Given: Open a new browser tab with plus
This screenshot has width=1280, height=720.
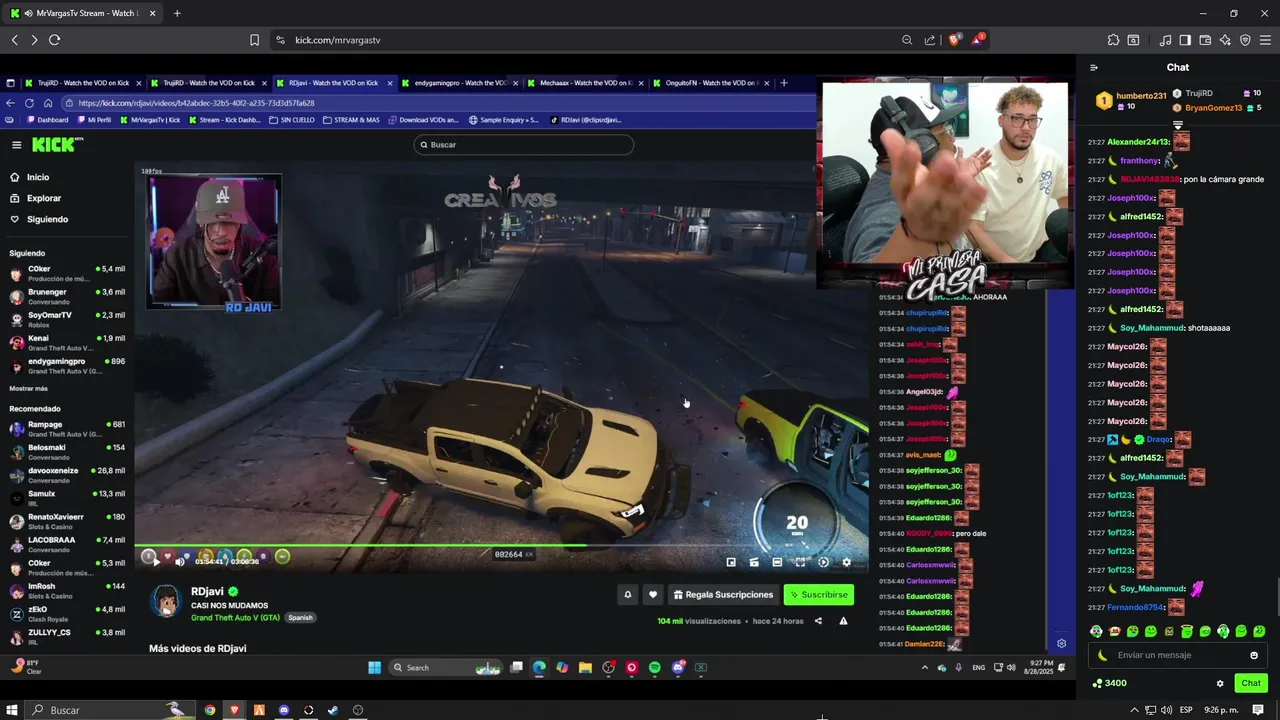Looking at the screenshot, I should [x=177, y=13].
